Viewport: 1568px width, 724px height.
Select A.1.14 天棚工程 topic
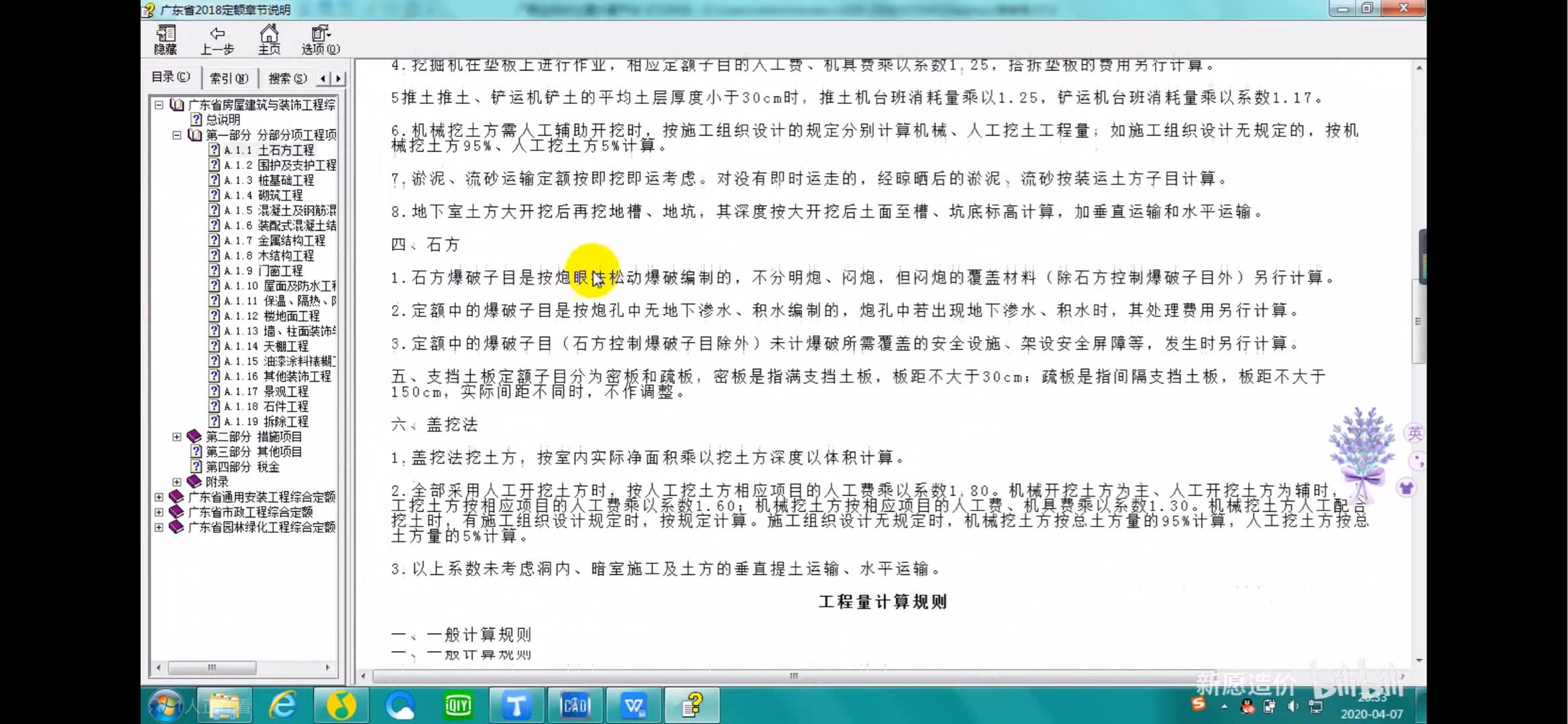pos(266,346)
